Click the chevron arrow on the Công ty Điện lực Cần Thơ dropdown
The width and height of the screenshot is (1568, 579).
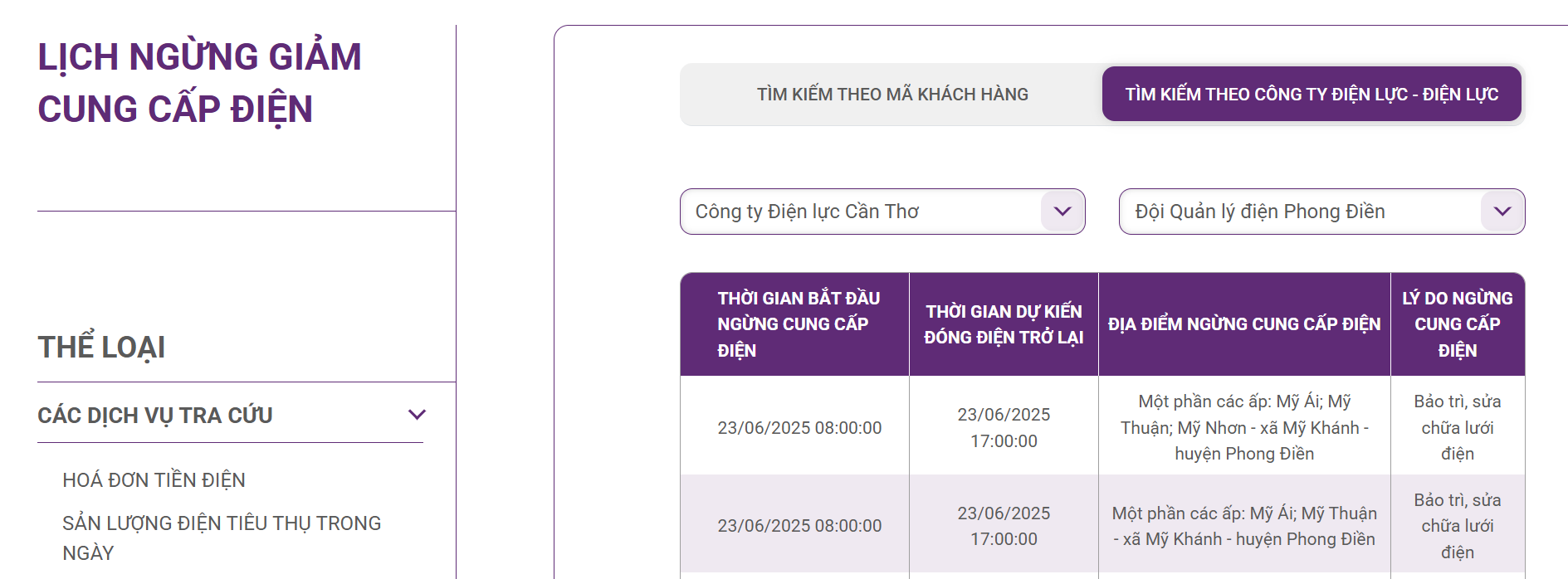(1062, 212)
